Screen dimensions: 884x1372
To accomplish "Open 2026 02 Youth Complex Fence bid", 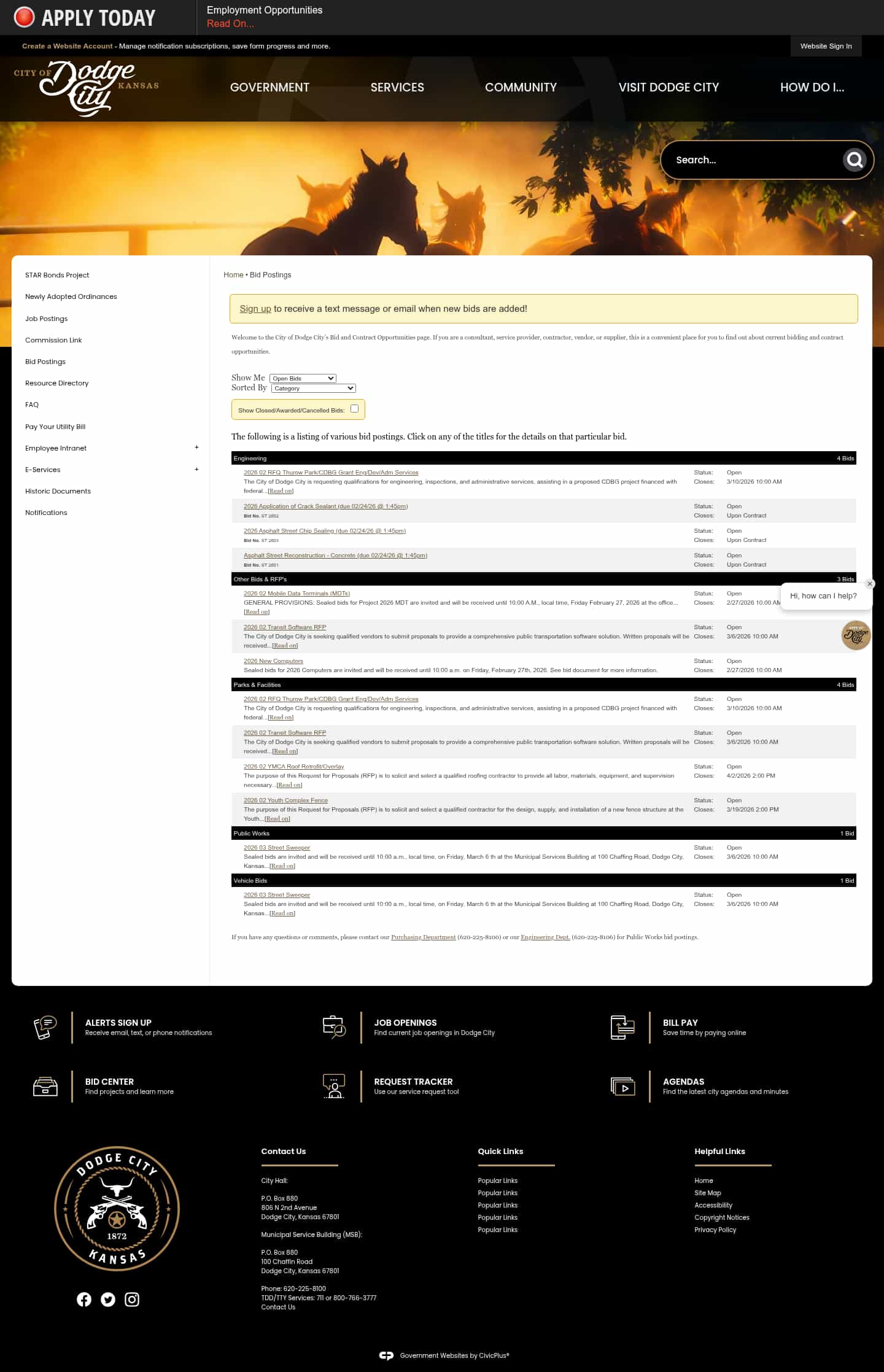I will [x=285, y=800].
